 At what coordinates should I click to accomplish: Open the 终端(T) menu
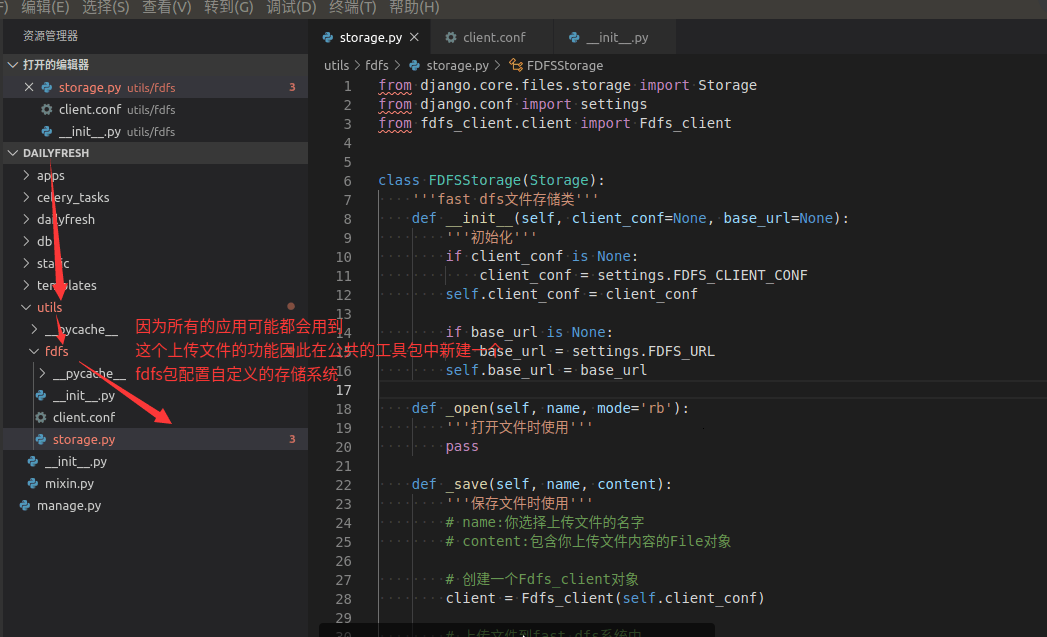click(x=353, y=7)
